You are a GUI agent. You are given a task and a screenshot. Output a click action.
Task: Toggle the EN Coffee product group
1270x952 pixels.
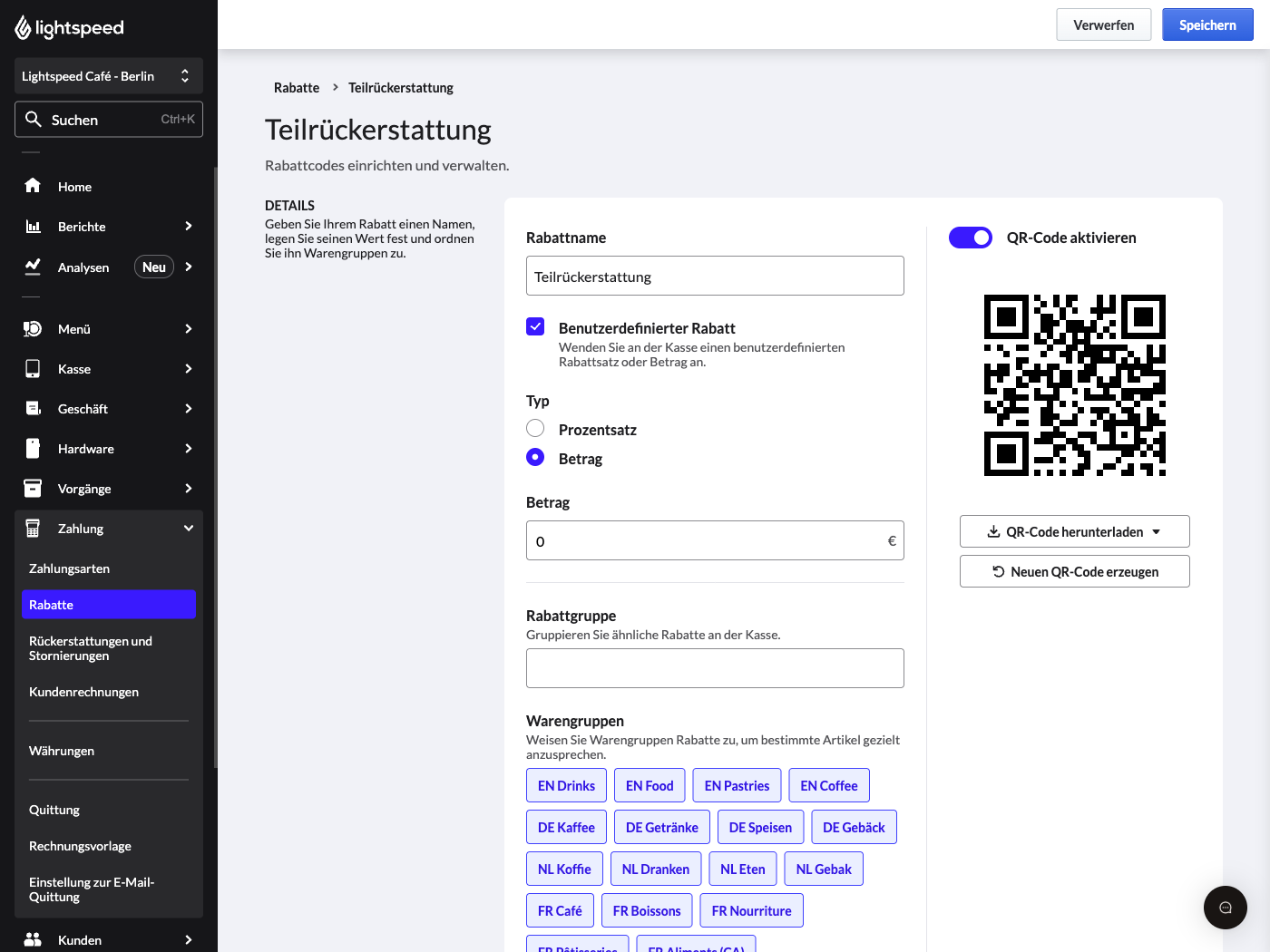pos(829,785)
